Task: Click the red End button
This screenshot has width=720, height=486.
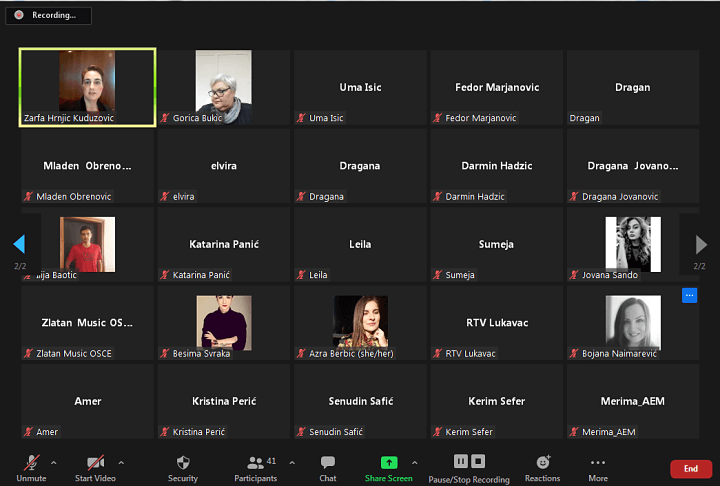Action: click(x=690, y=468)
